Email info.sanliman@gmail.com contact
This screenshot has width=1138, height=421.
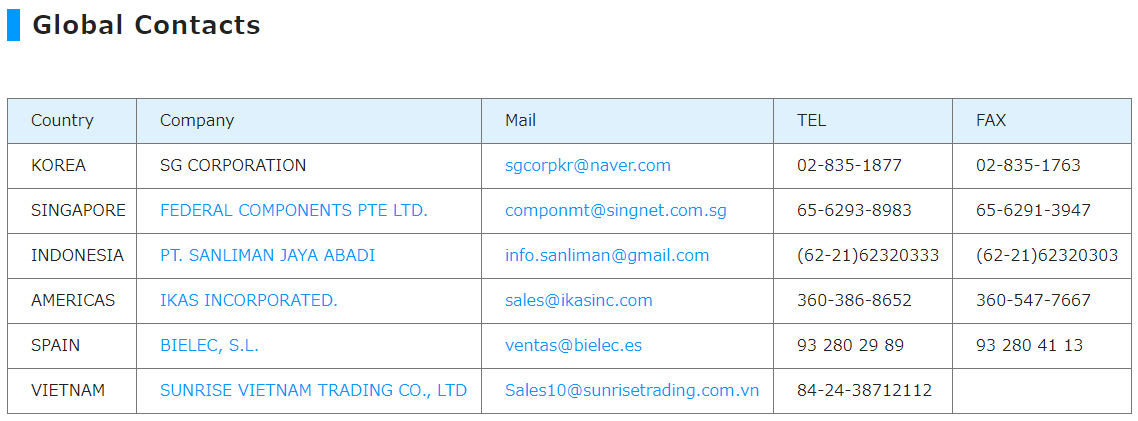click(x=606, y=255)
